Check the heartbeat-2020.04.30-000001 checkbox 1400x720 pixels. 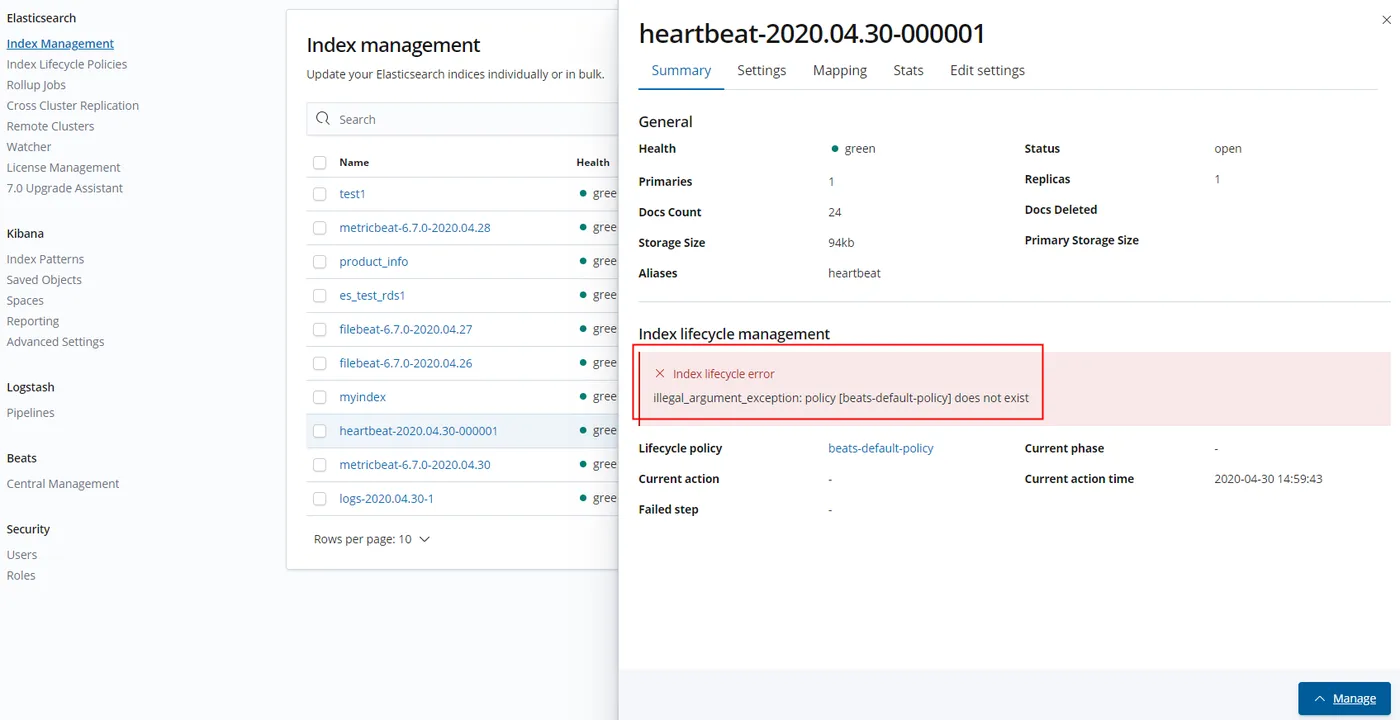point(320,431)
